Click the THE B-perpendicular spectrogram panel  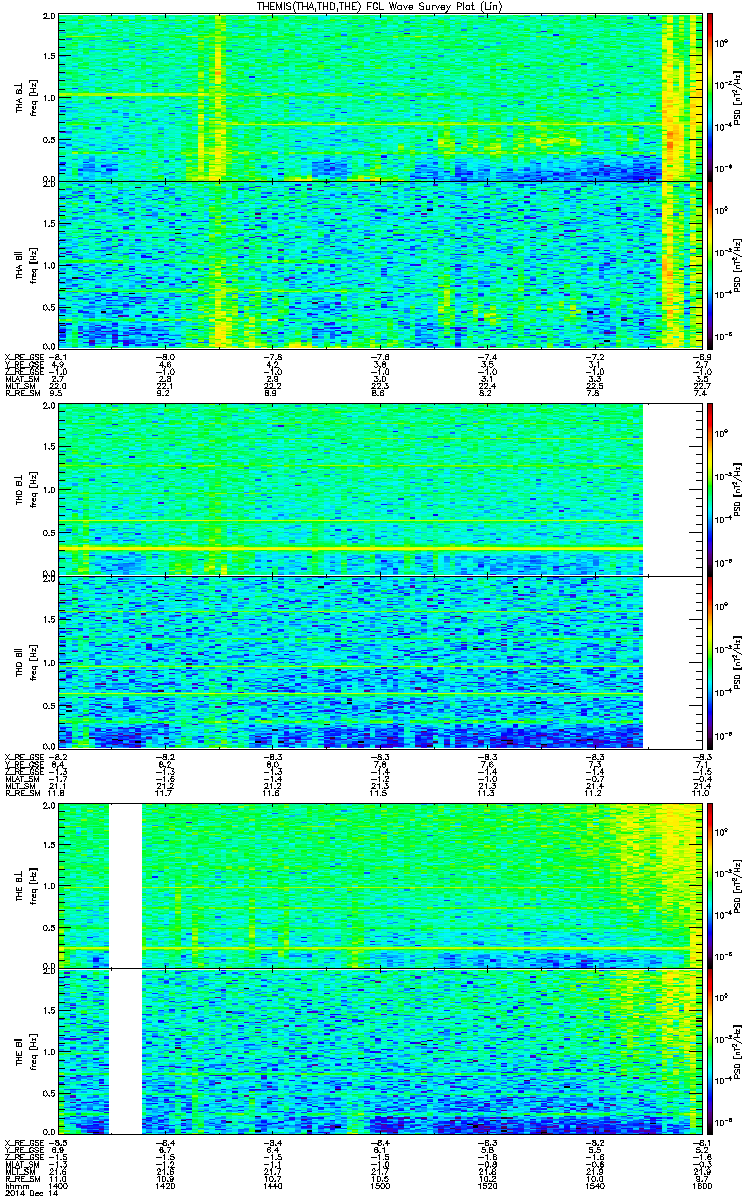pyautogui.click(x=380, y=886)
